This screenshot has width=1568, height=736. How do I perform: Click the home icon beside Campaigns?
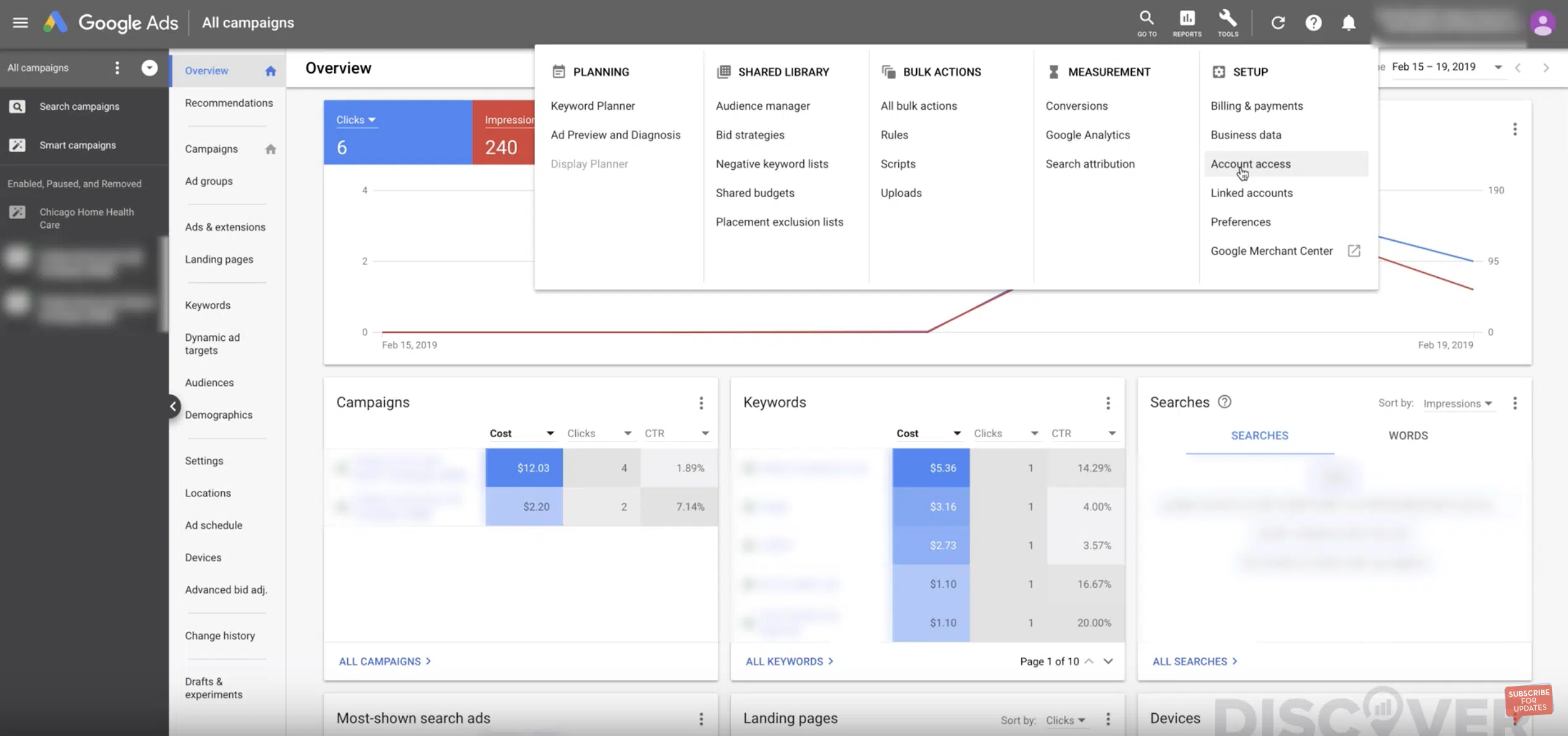(271, 149)
